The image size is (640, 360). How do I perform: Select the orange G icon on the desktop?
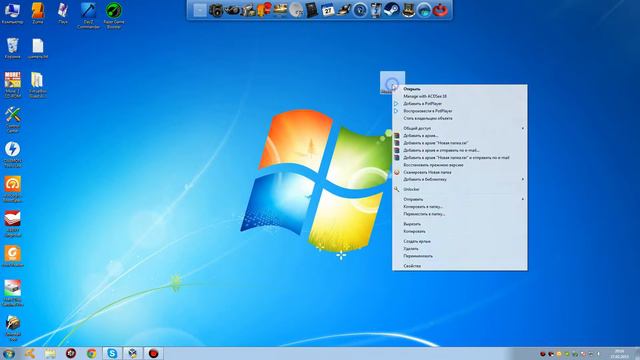tap(13, 256)
